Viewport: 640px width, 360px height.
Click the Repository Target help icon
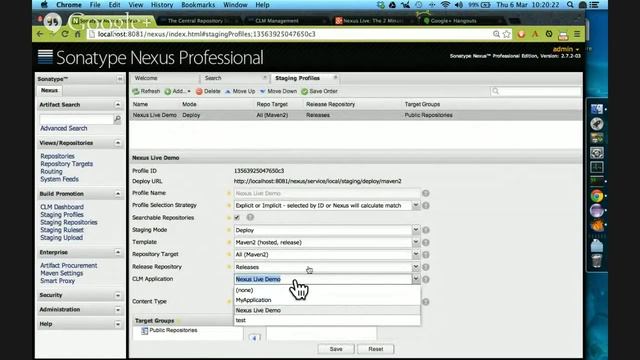426,255
